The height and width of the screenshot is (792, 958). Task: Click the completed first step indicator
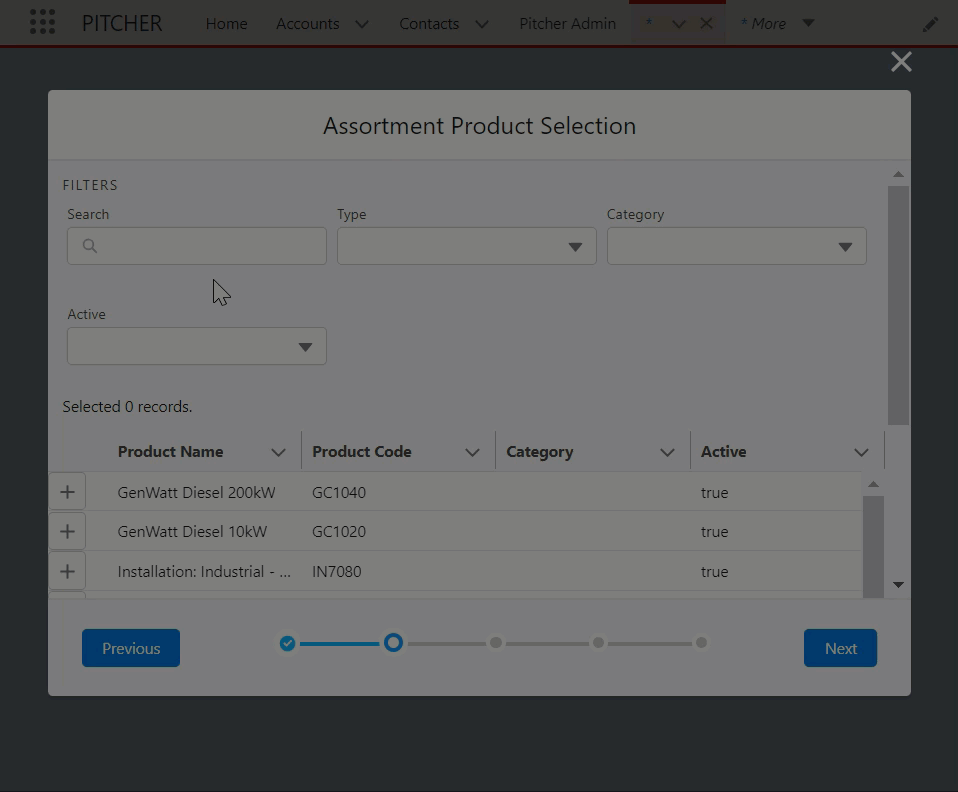tap(287, 643)
